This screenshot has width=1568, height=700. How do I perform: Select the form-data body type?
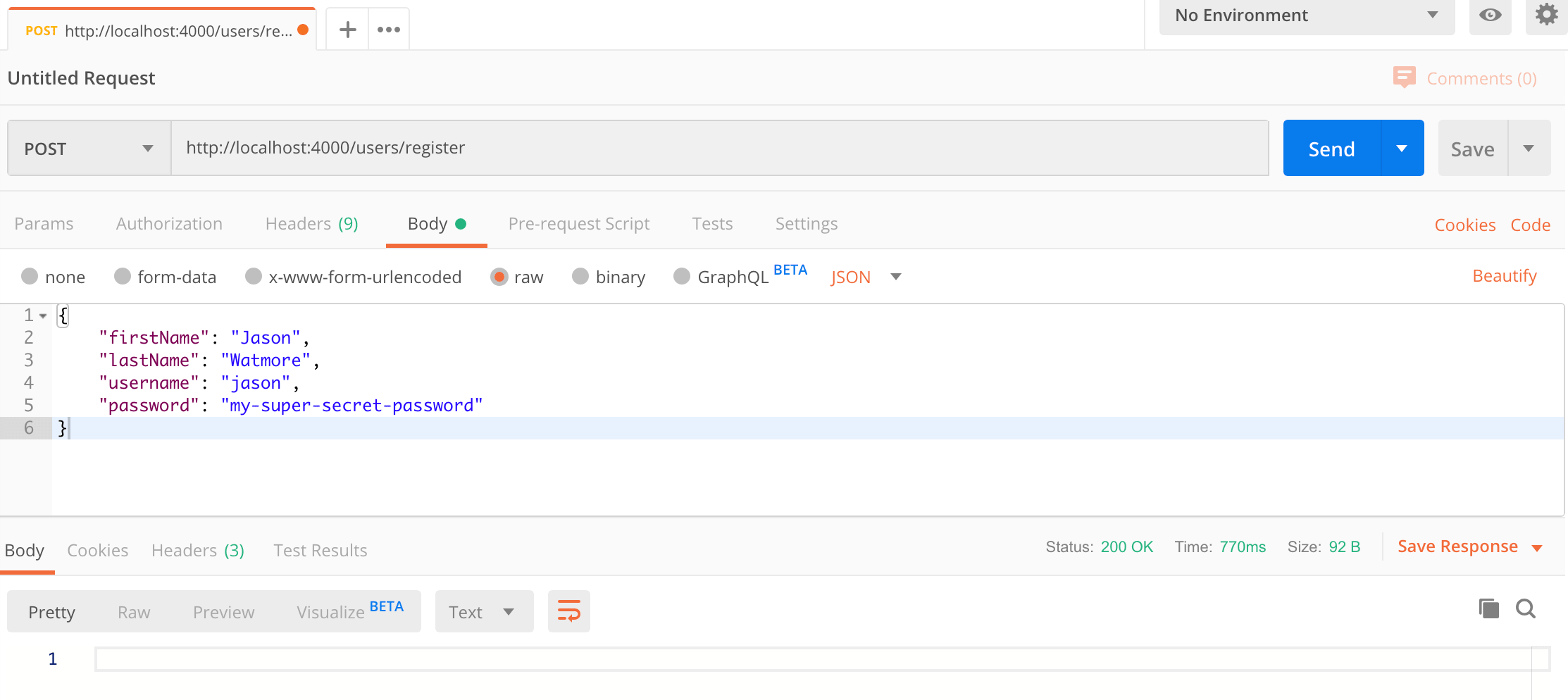pyautogui.click(x=123, y=277)
